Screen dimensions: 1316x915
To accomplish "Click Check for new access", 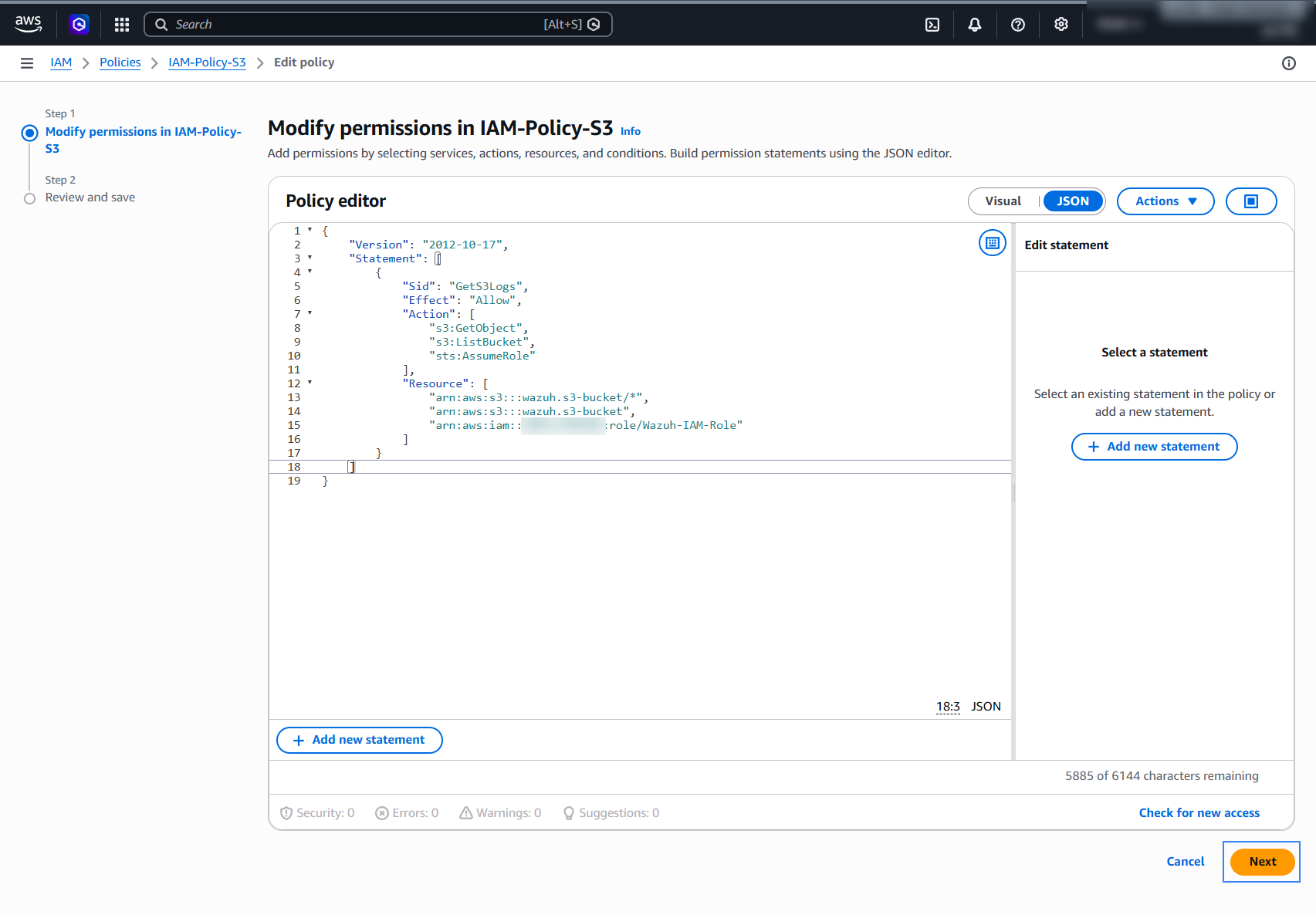I will [1199, 813].
